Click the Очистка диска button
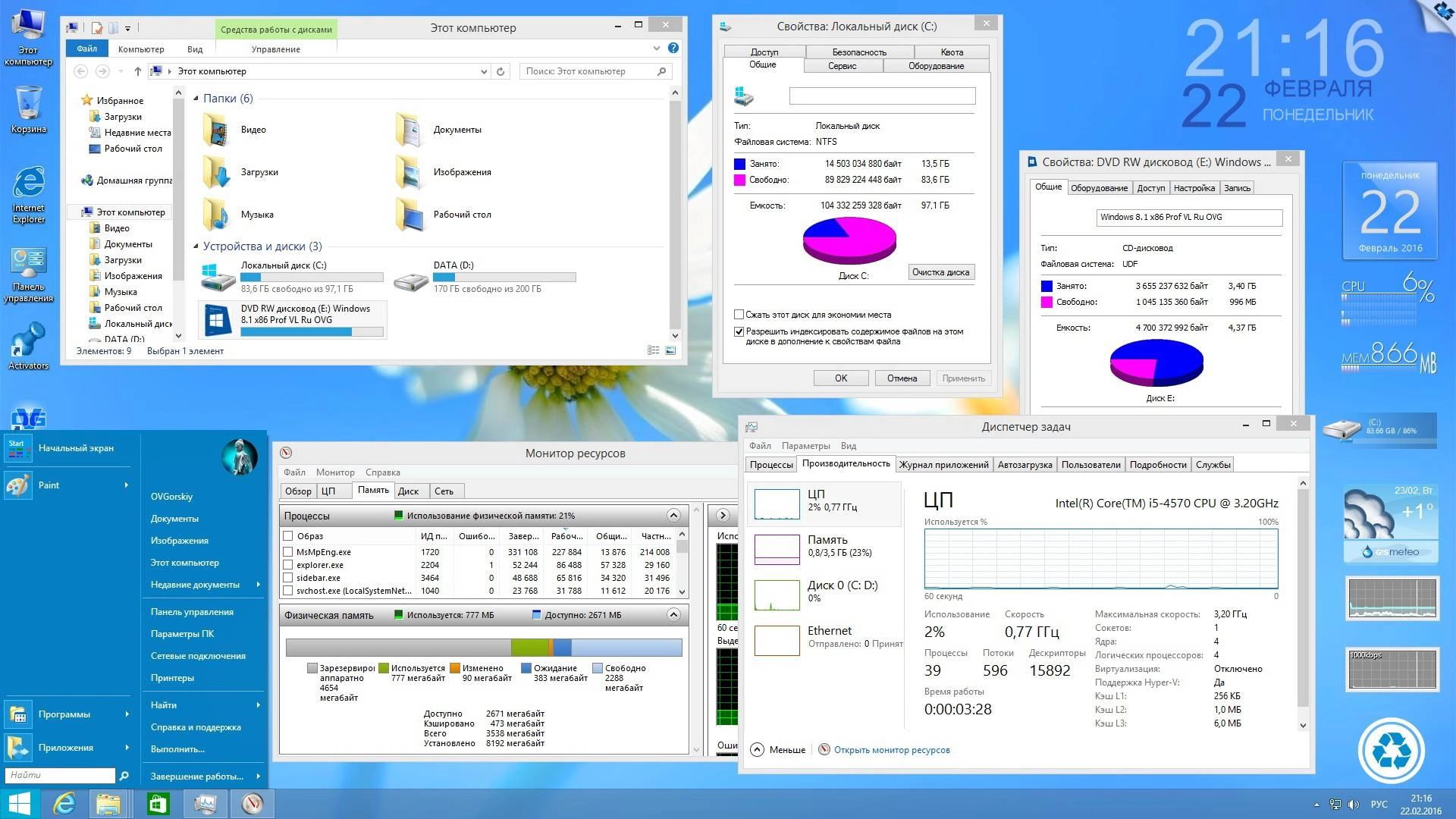 [x=941, y=271]
